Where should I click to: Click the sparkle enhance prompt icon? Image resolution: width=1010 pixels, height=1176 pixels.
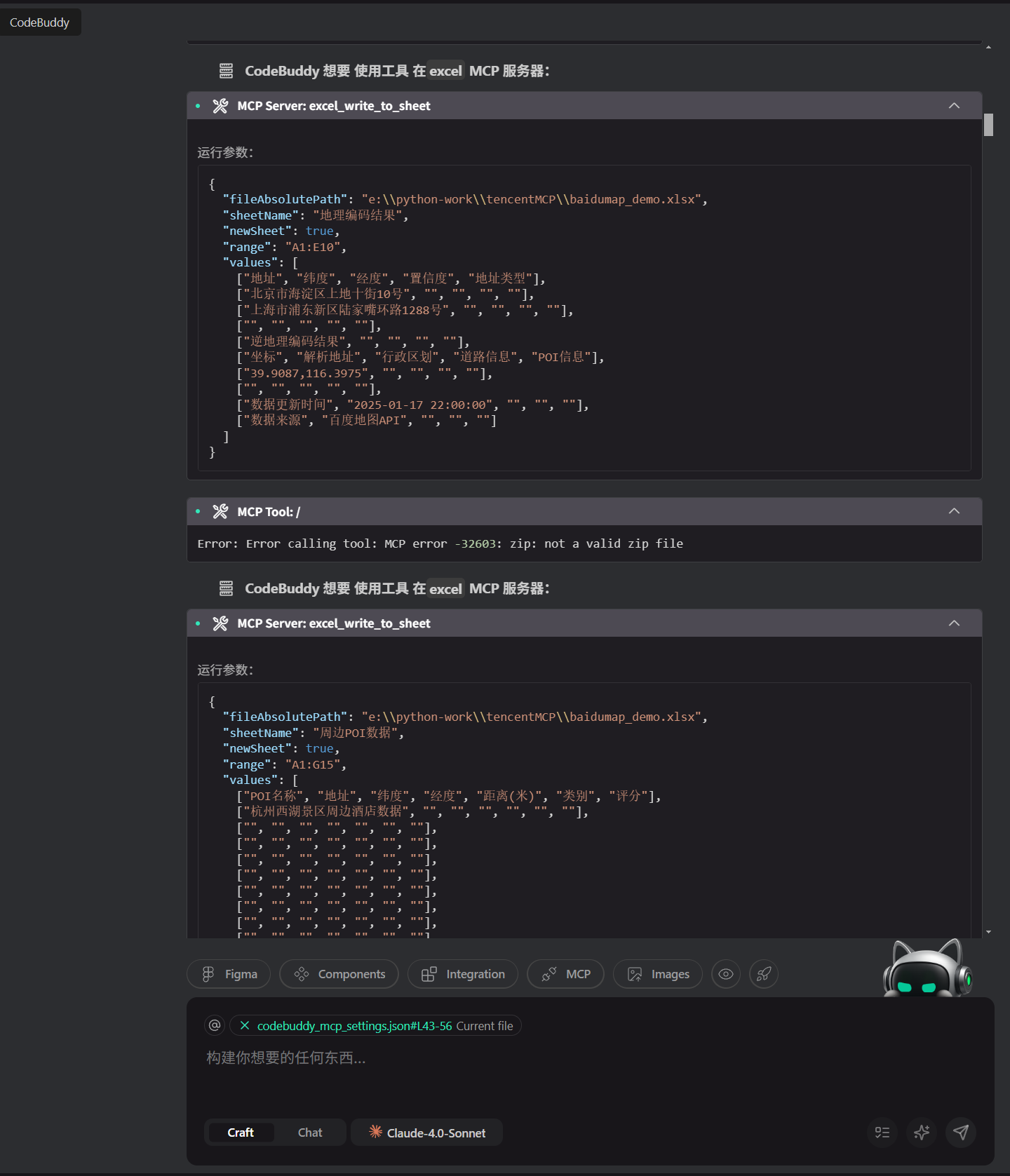(x=922, y=1132)
